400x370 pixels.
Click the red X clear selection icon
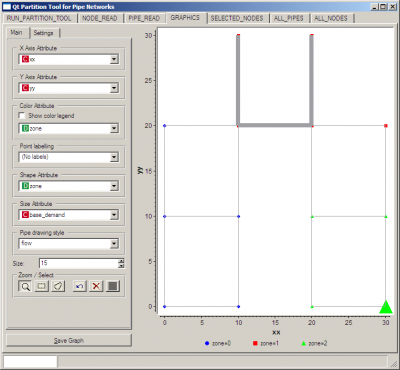[96, 286]
